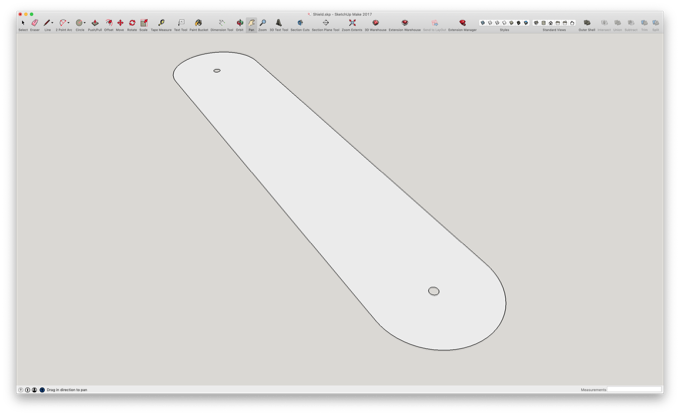Viewport: 680px width, 415px height.
Task: Set Right view, fourth Standard Views icon
Action: (558, 23)
